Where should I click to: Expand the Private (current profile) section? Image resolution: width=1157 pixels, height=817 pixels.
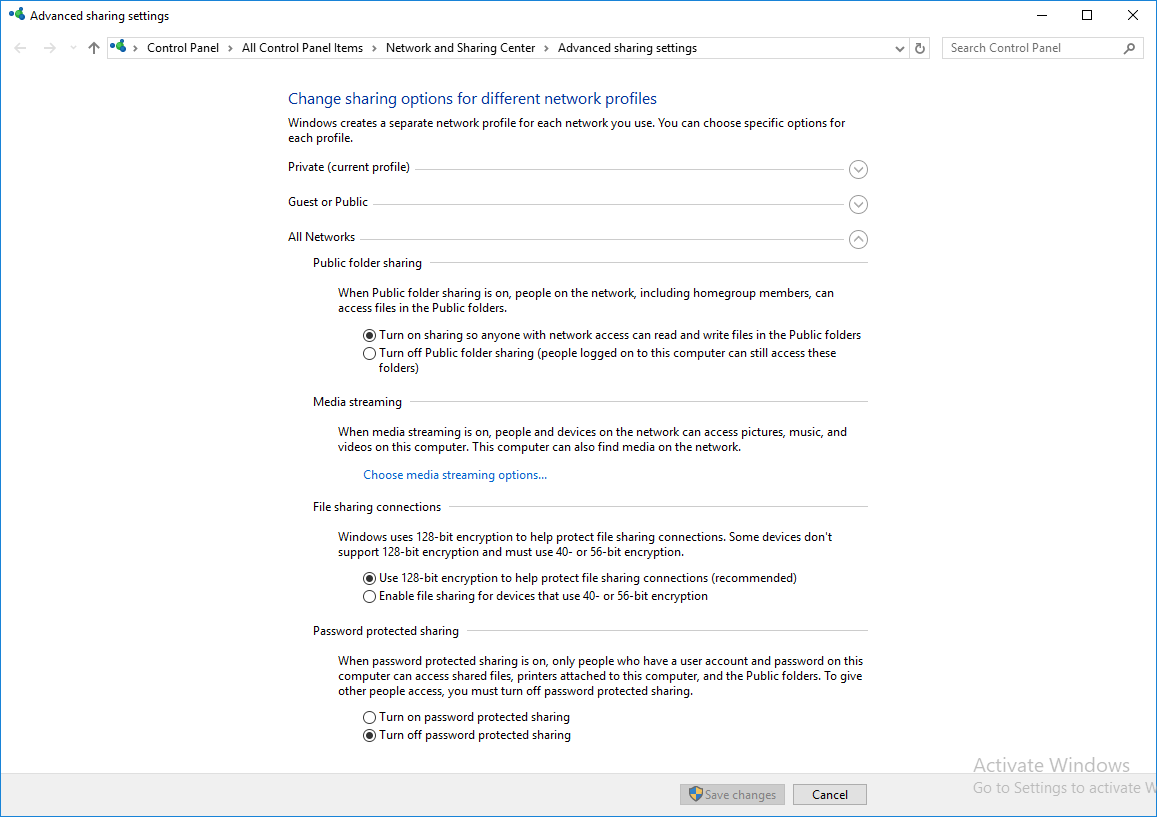click(858, 170)
